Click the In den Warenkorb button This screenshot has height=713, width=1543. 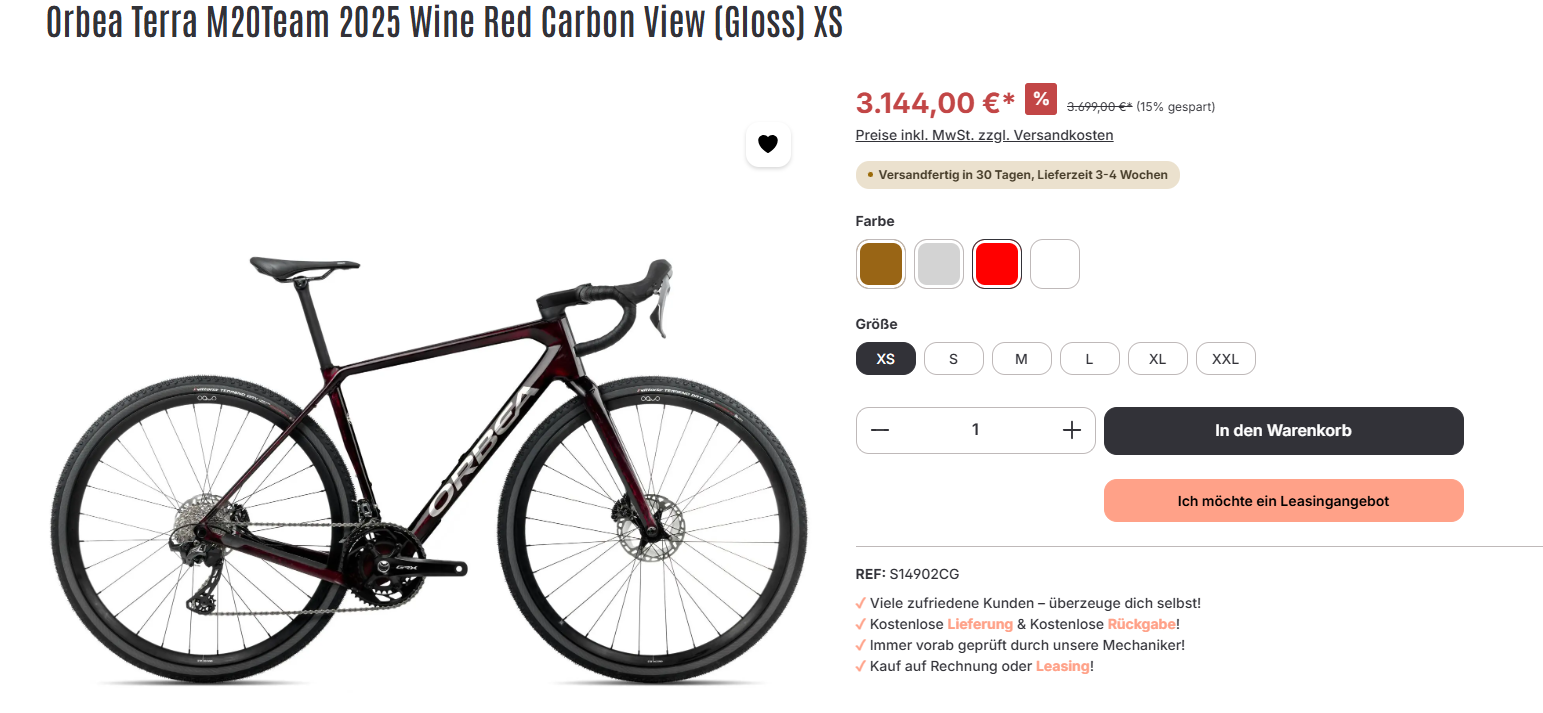pyautogui.click(x=1283, y=431)
